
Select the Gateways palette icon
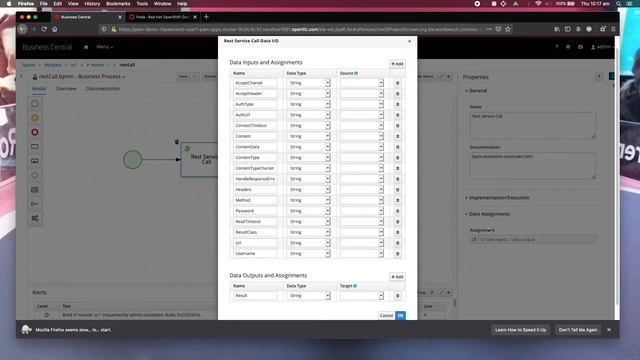click(35, 175)
